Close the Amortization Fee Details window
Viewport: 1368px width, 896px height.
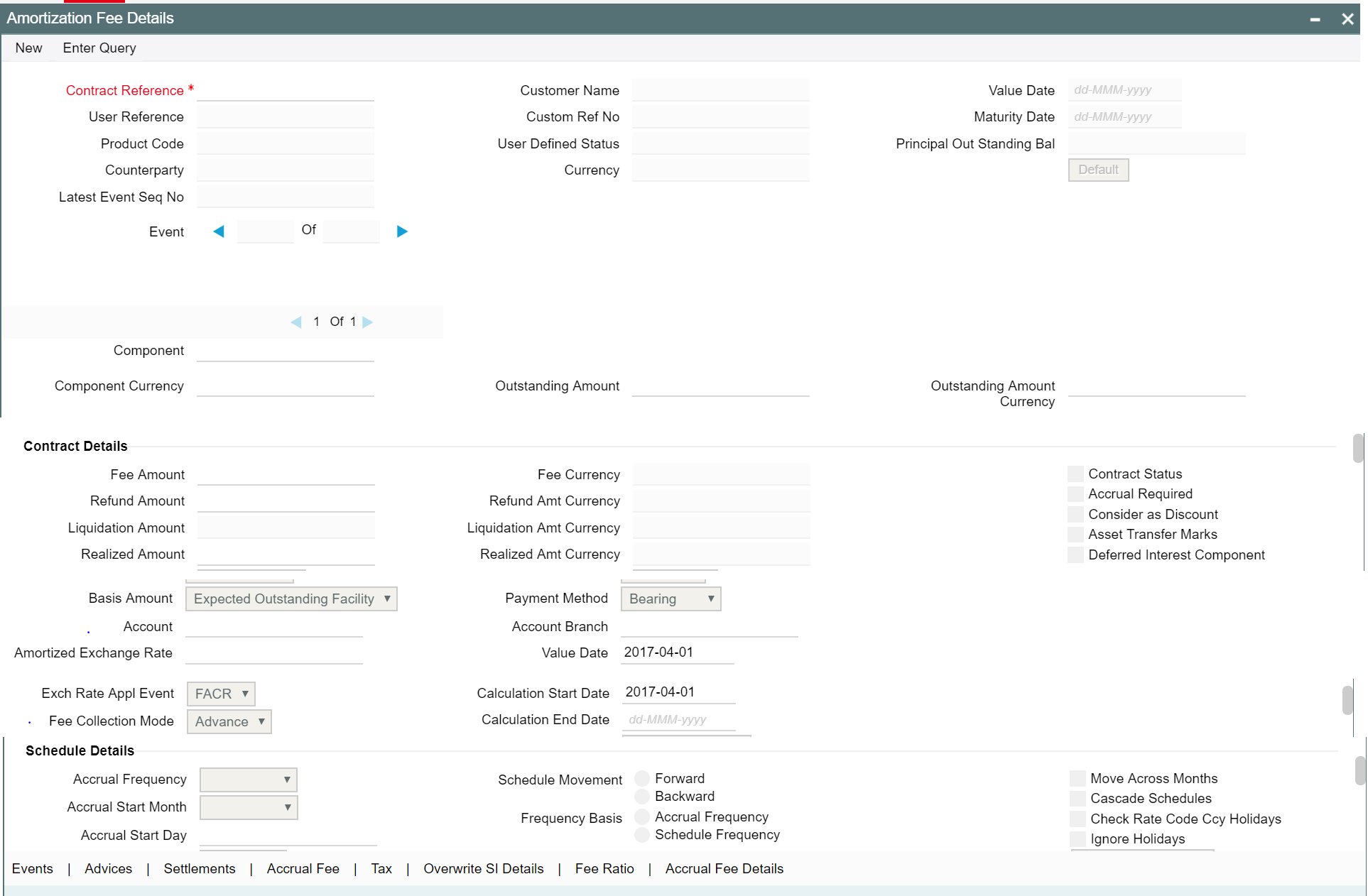[x=1347, y=19]
